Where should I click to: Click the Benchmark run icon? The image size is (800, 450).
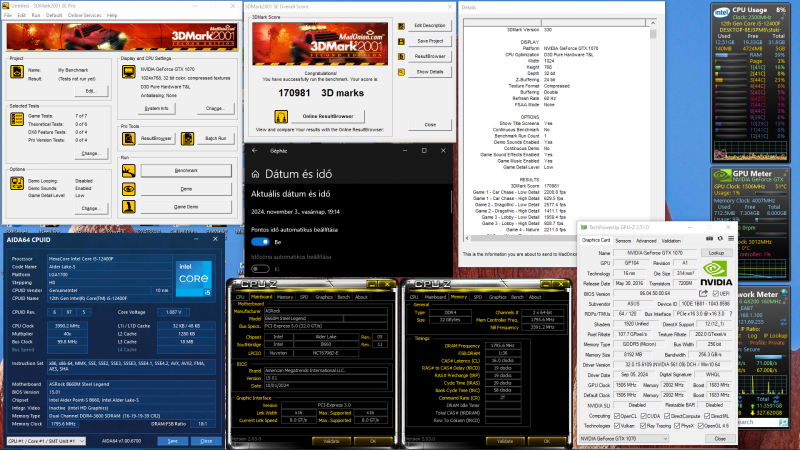click(x=129, y=170)
